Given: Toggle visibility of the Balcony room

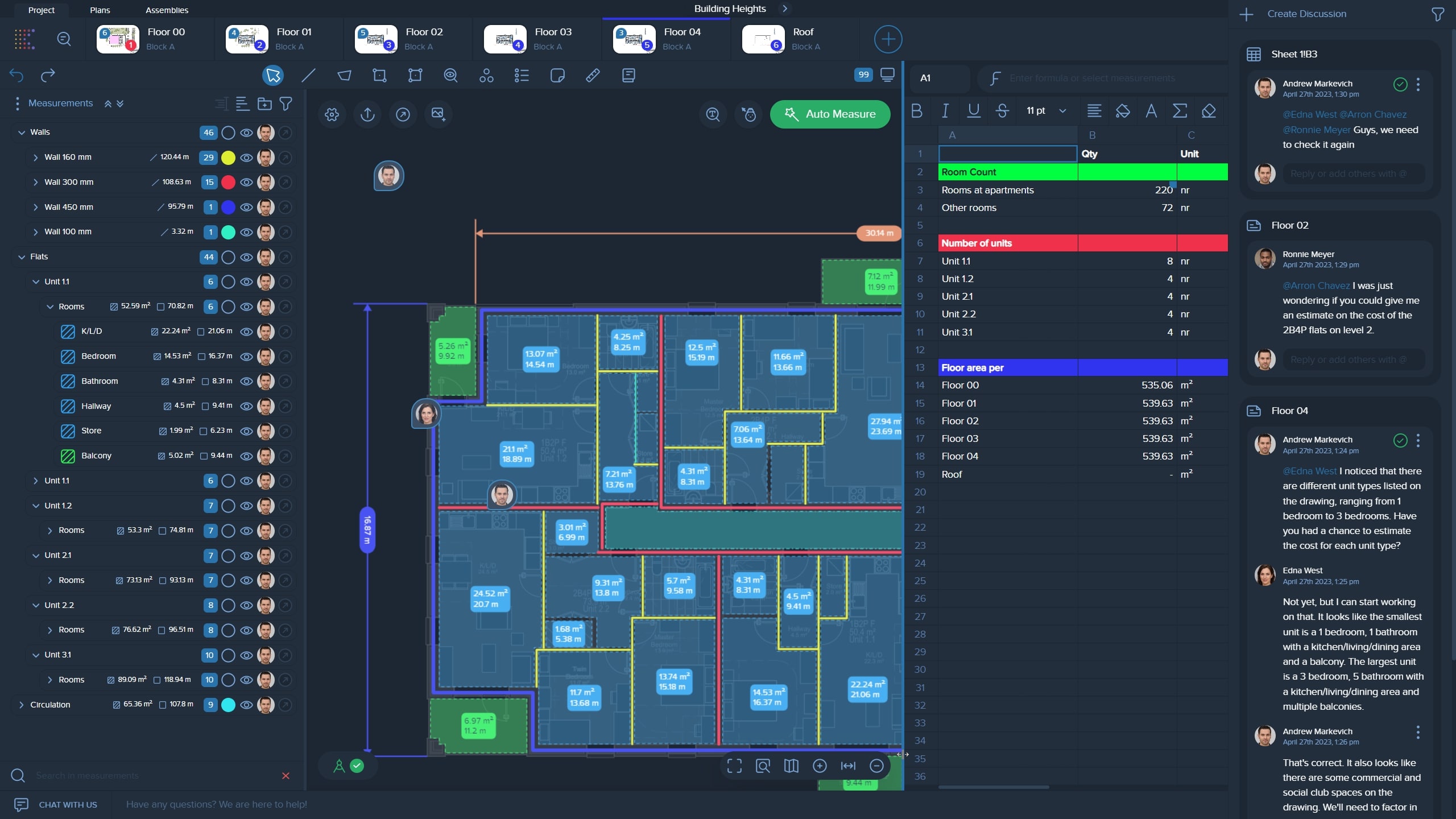Looking at the screenshot, I should point(246,456).
